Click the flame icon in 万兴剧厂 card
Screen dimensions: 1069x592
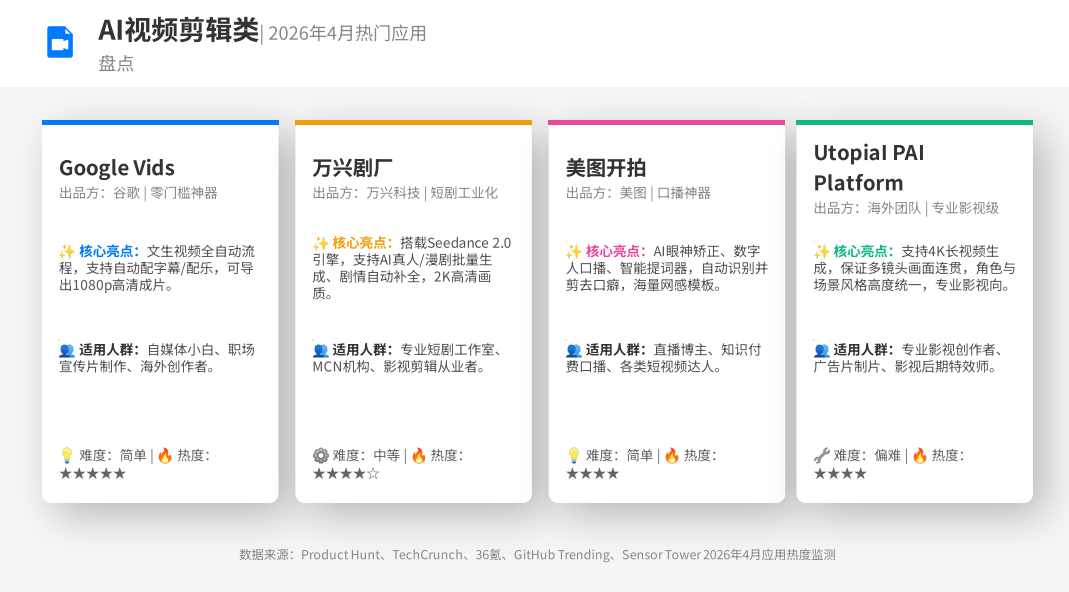(419, 455)
